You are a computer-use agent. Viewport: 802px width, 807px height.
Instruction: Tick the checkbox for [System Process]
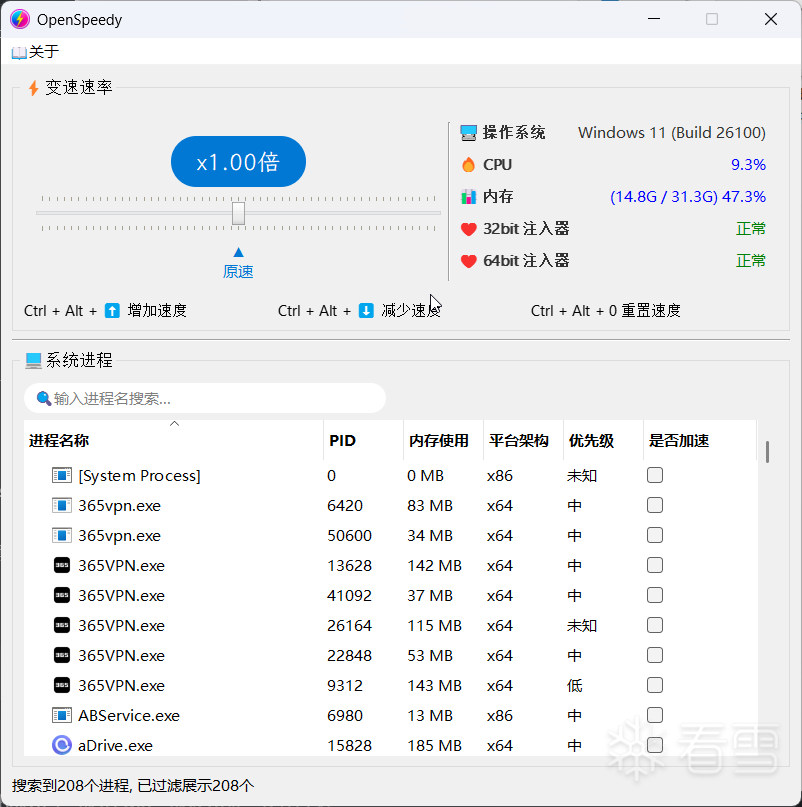pyautogui.click(x=655, y=475)
